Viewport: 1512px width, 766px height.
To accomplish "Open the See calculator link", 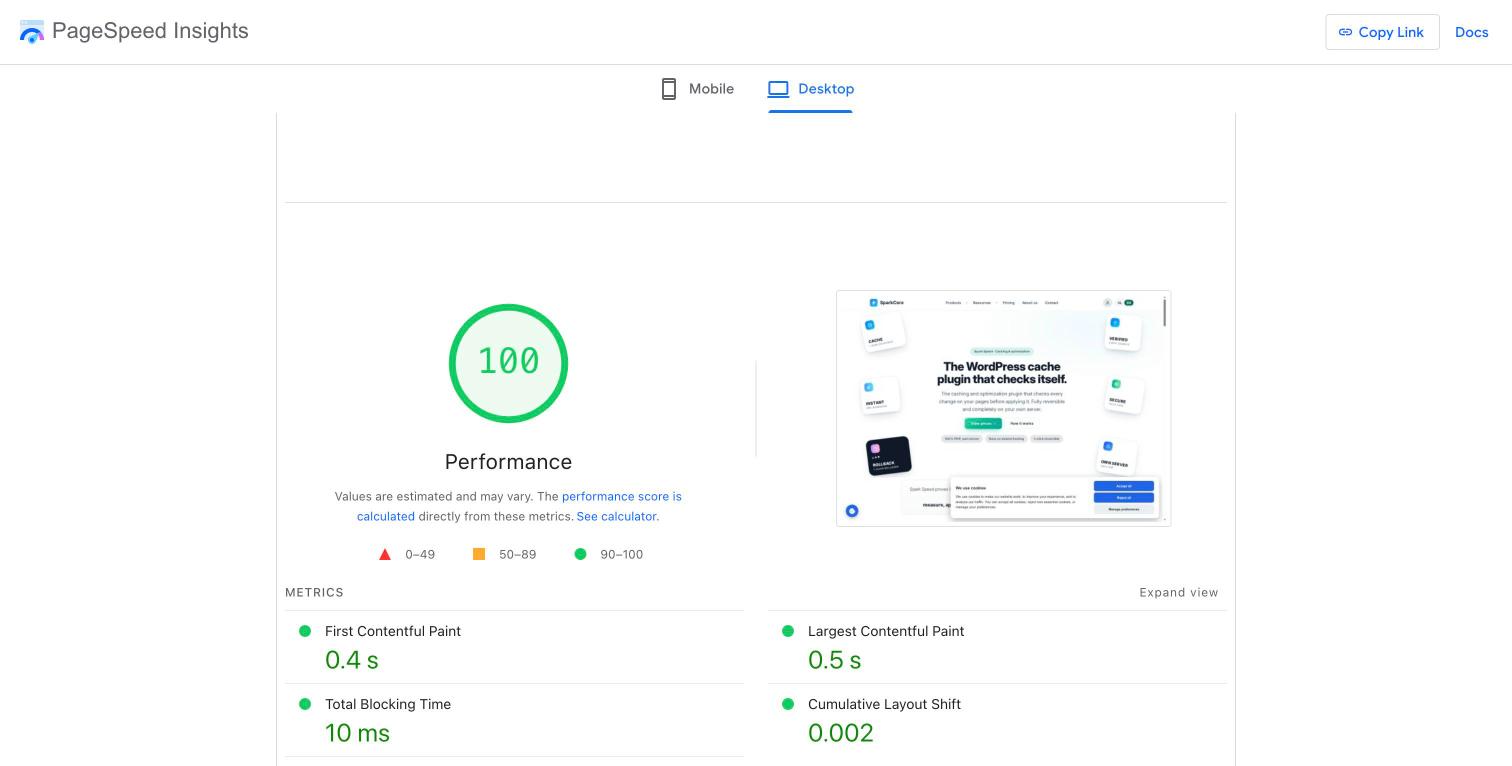I will 616,516.
